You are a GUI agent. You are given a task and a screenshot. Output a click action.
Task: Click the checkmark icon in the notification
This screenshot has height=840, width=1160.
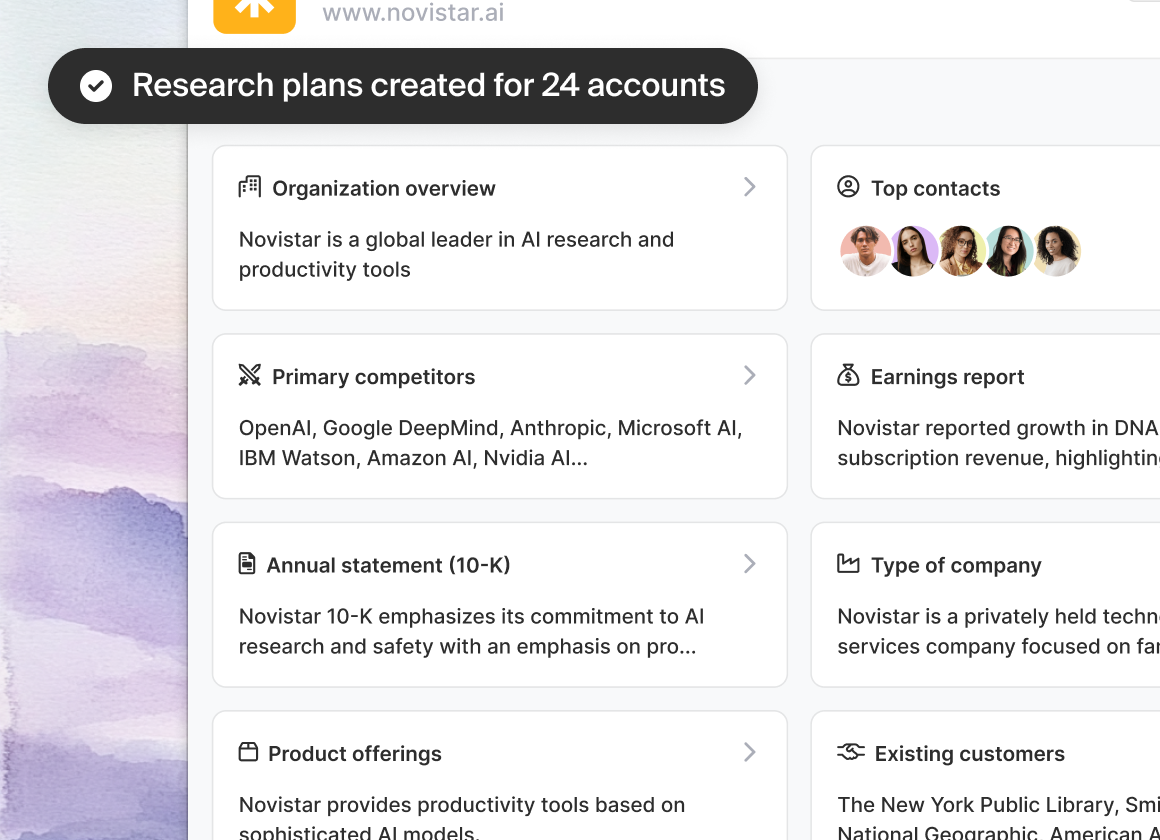[x=96, y=85]
